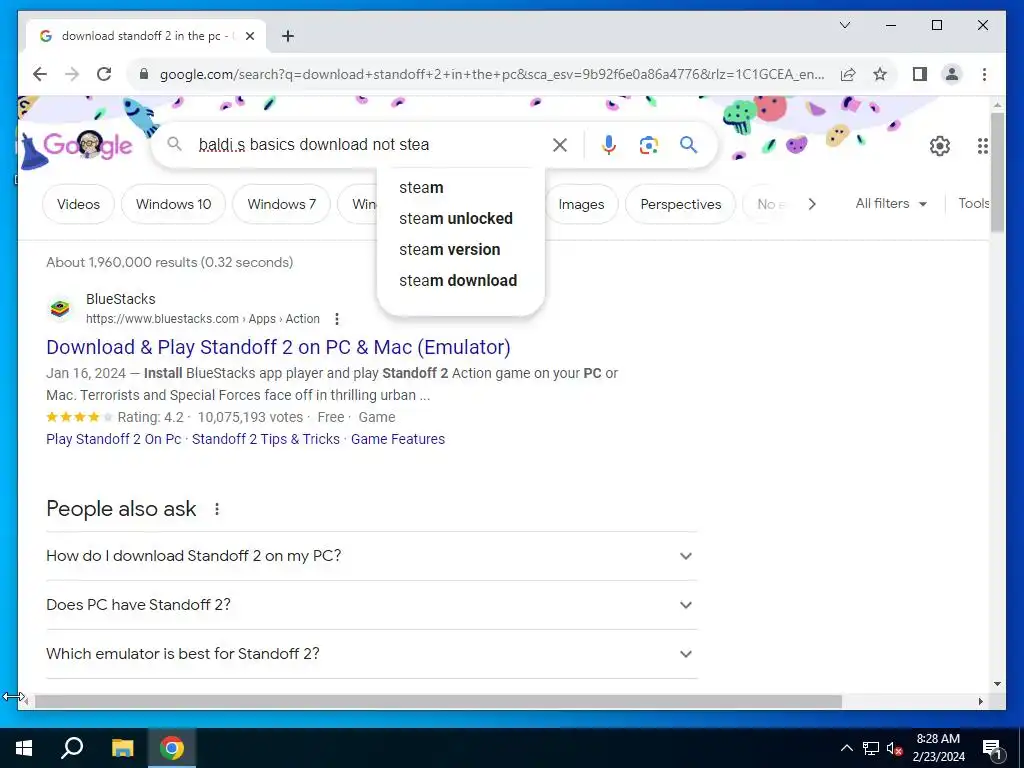Select the Windows 10 filter chip
This screenshot has width=1024, height=768.
[x=174, y=204]
